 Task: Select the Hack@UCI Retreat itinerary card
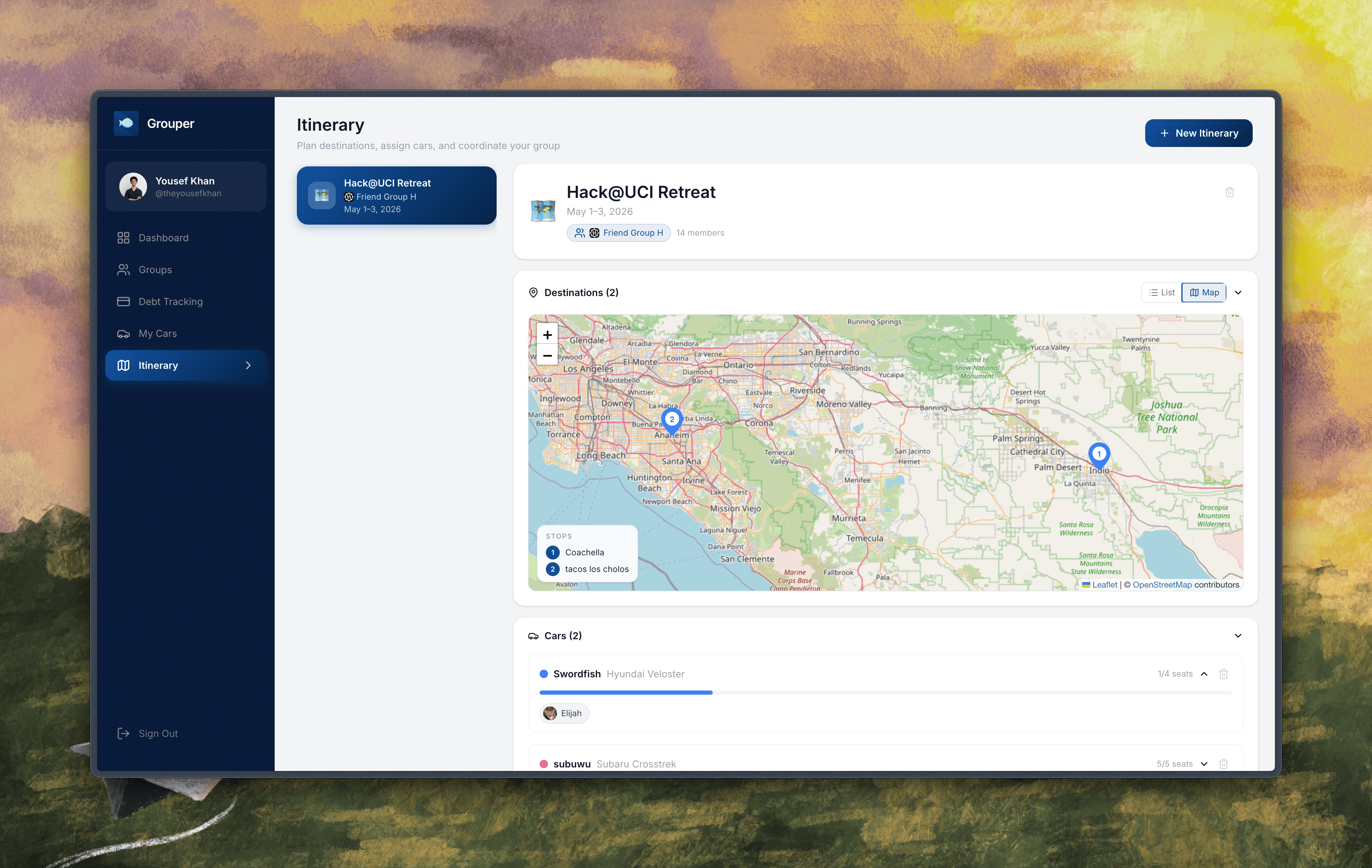[396, 196]
